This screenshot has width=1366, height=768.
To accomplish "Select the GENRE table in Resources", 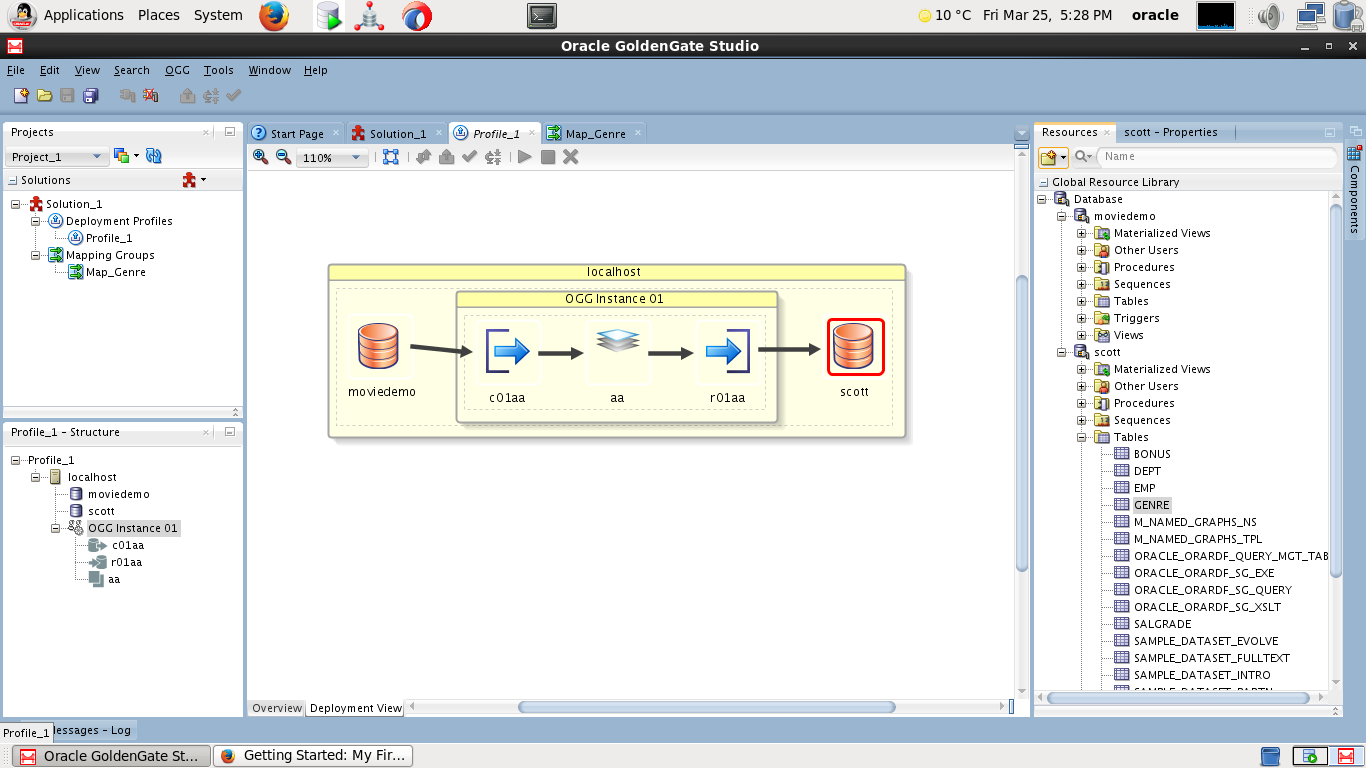I will [1152, 505].
